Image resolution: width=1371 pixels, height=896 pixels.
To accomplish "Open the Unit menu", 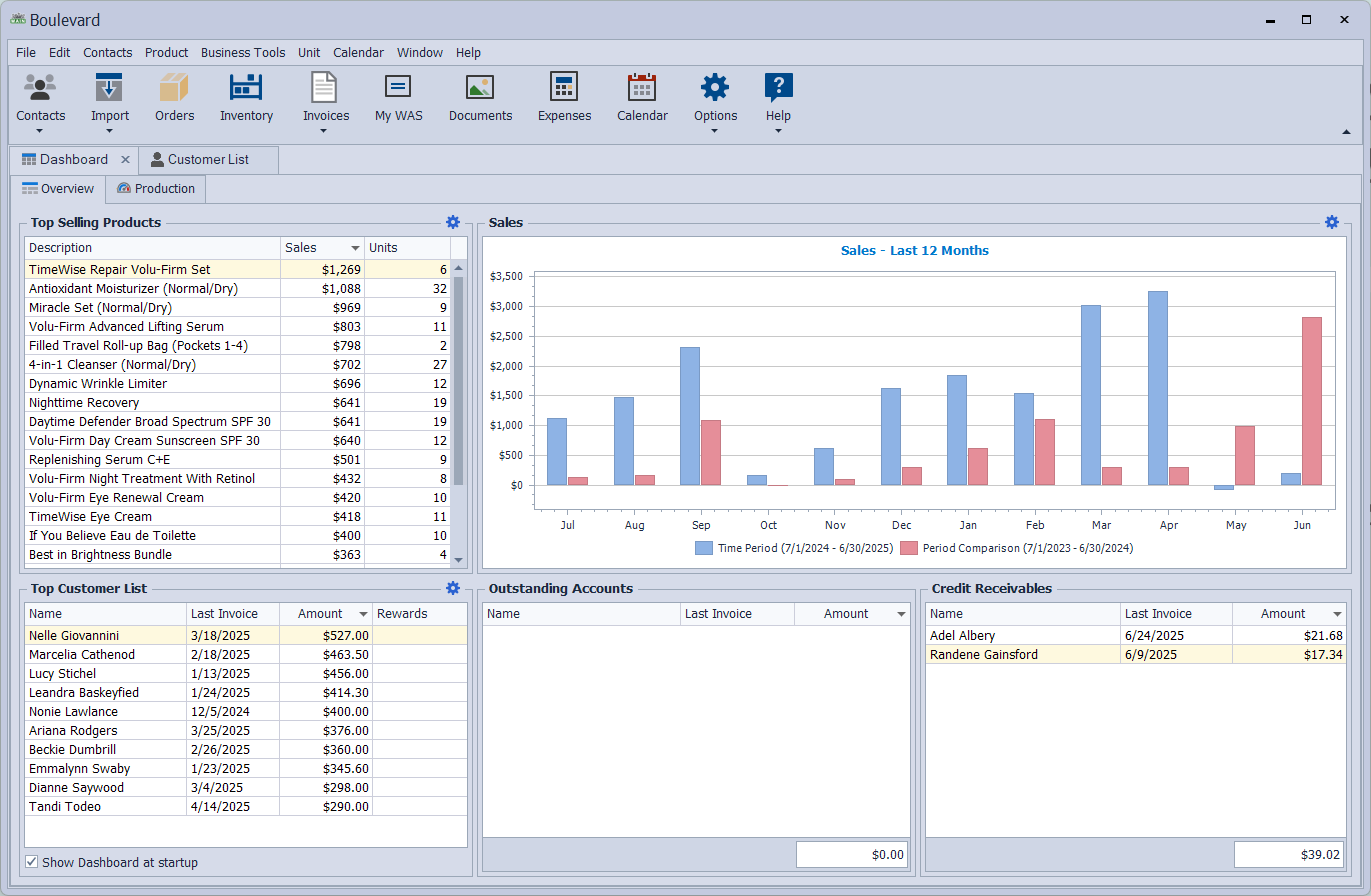I will pos(309,52).
